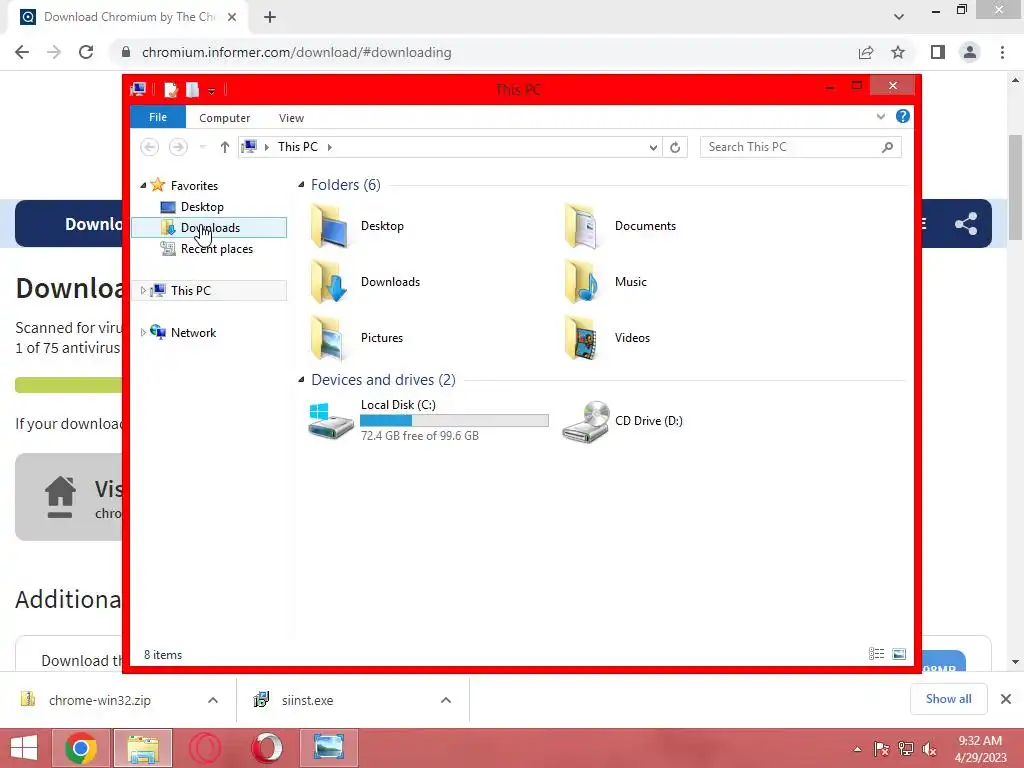Collapse the Favorites tree node
The width and height of the screenshot is (1024, 768).
pyautogui.click(x=143, y=186)
